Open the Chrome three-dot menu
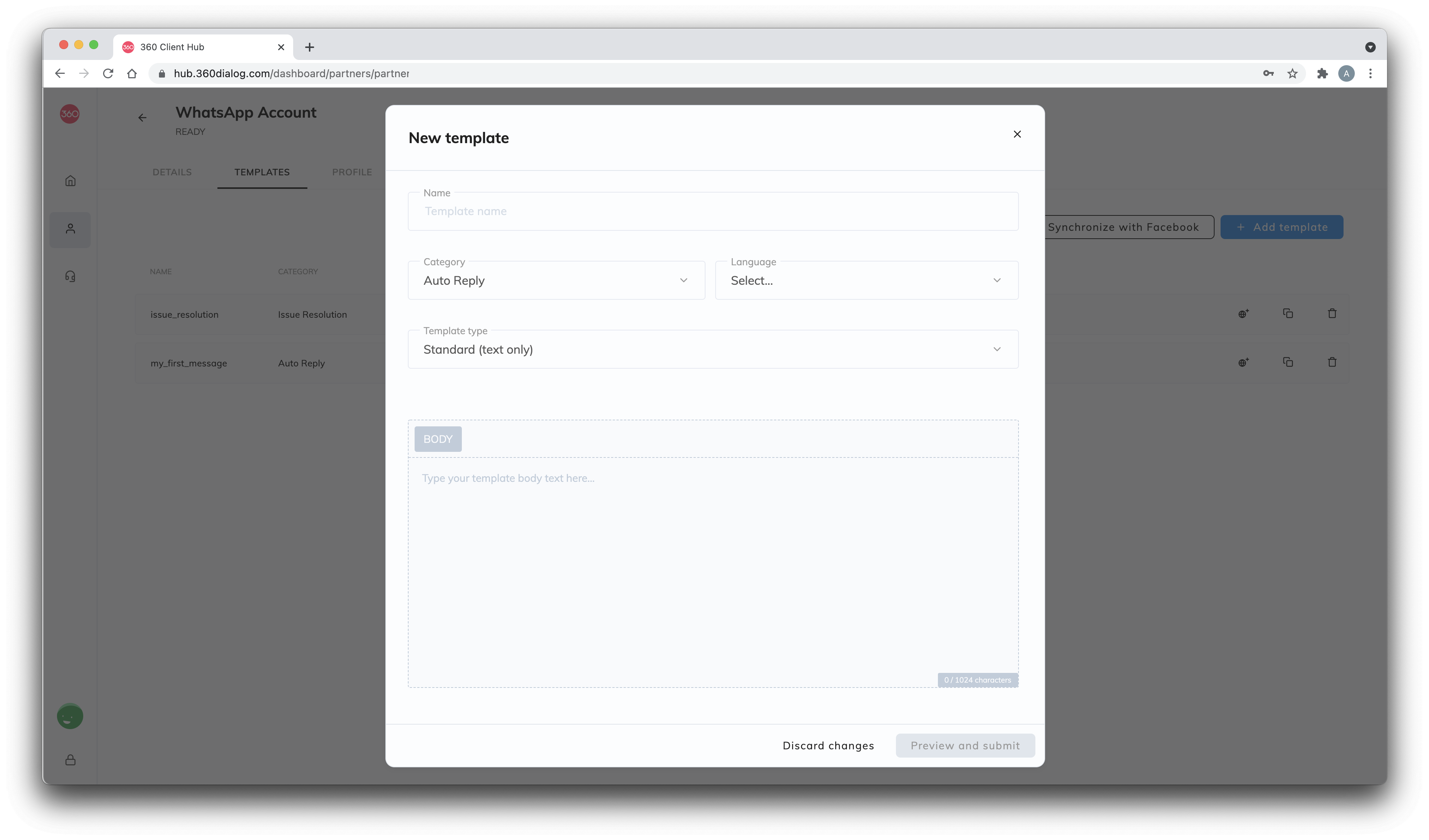This screenshot has height=840, width=1429. (x=1371, y=74)
